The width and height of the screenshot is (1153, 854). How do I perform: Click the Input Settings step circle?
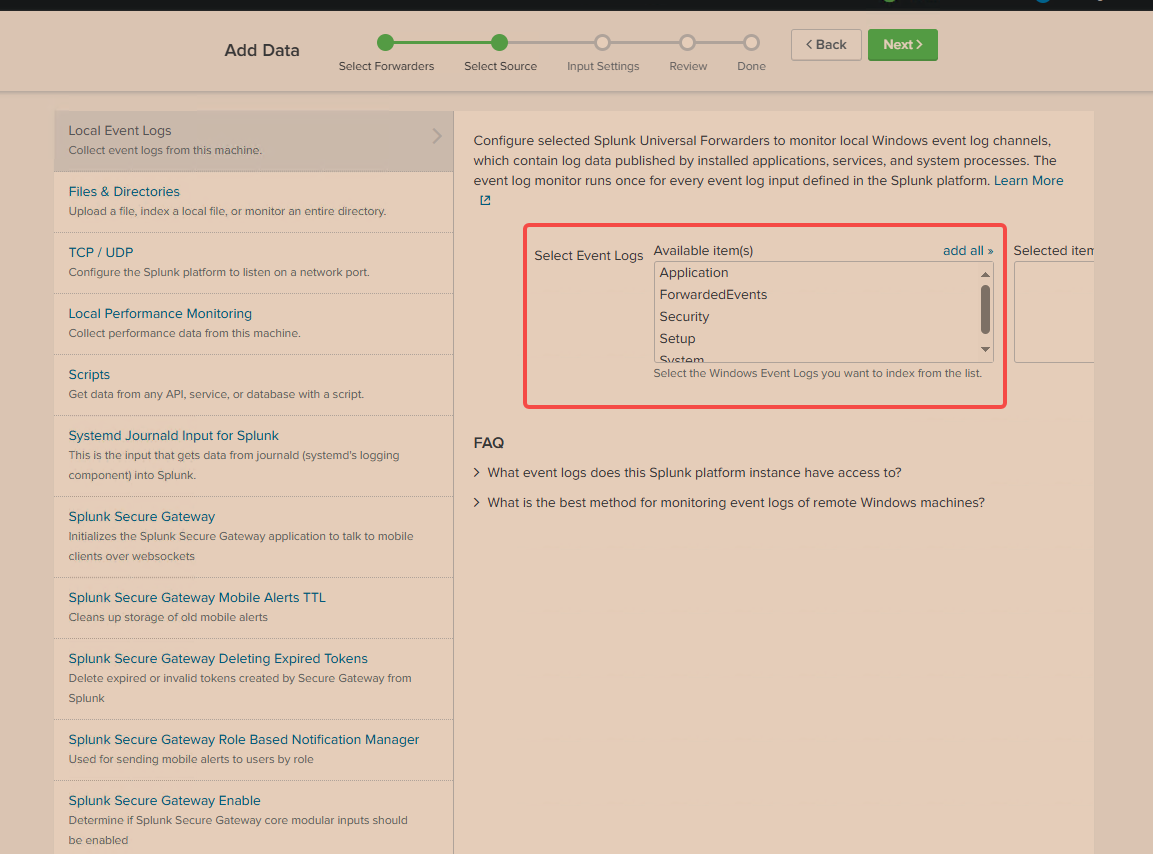tap(602, 43)
